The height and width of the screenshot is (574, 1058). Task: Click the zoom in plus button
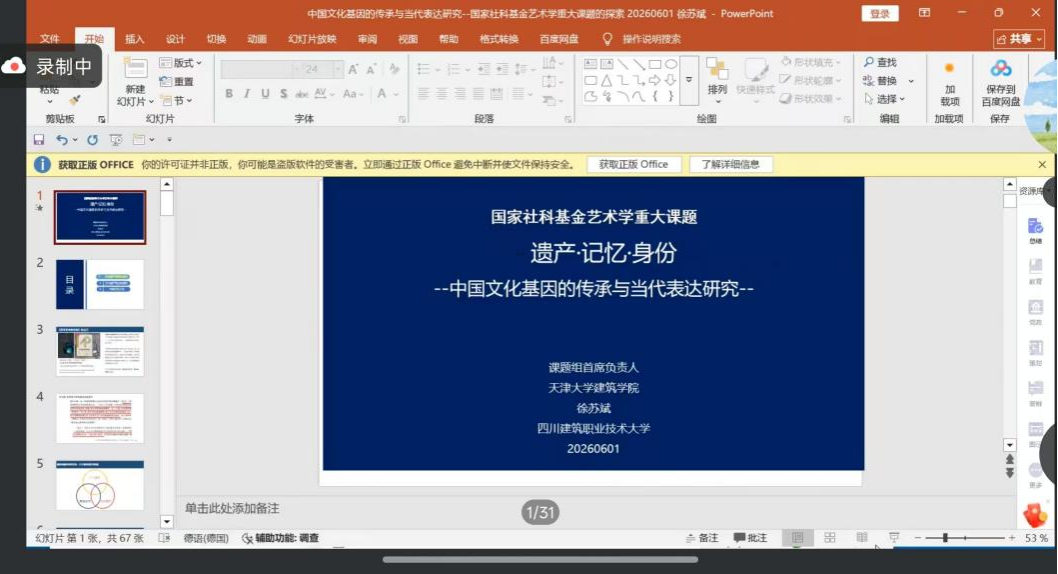(1011, 538)
